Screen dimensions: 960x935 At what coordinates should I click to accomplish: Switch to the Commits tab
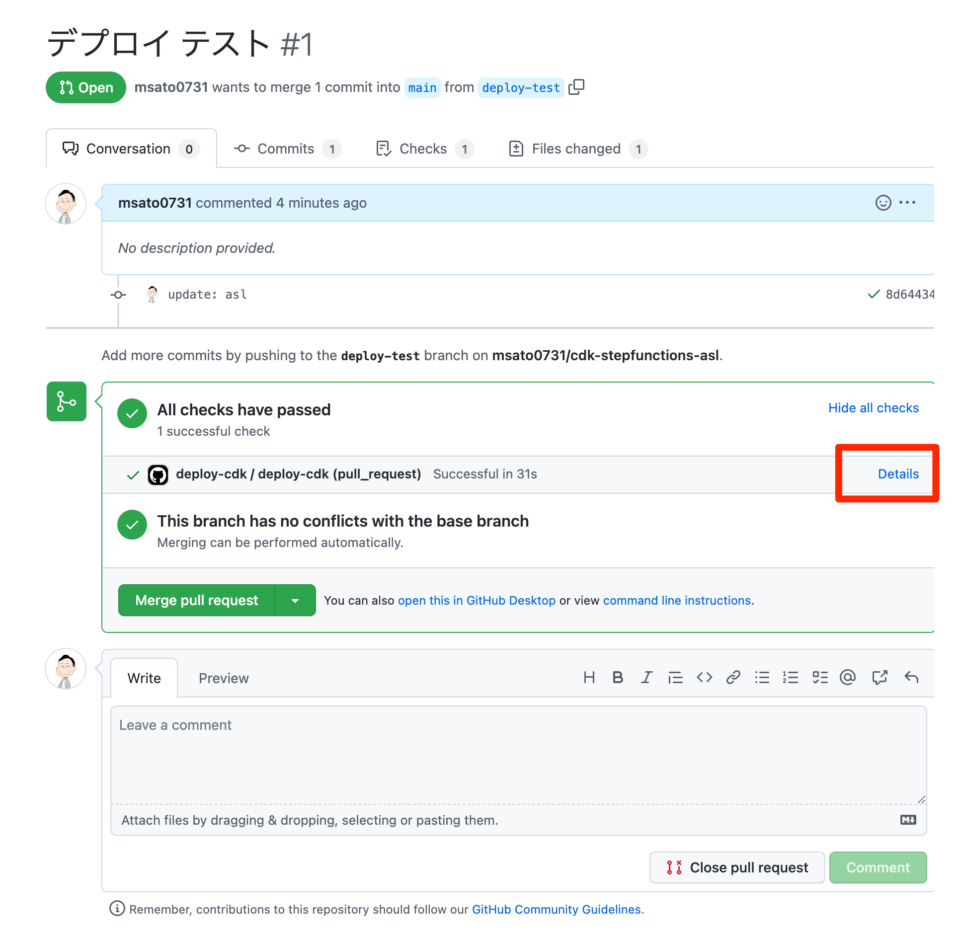(288, 148)
